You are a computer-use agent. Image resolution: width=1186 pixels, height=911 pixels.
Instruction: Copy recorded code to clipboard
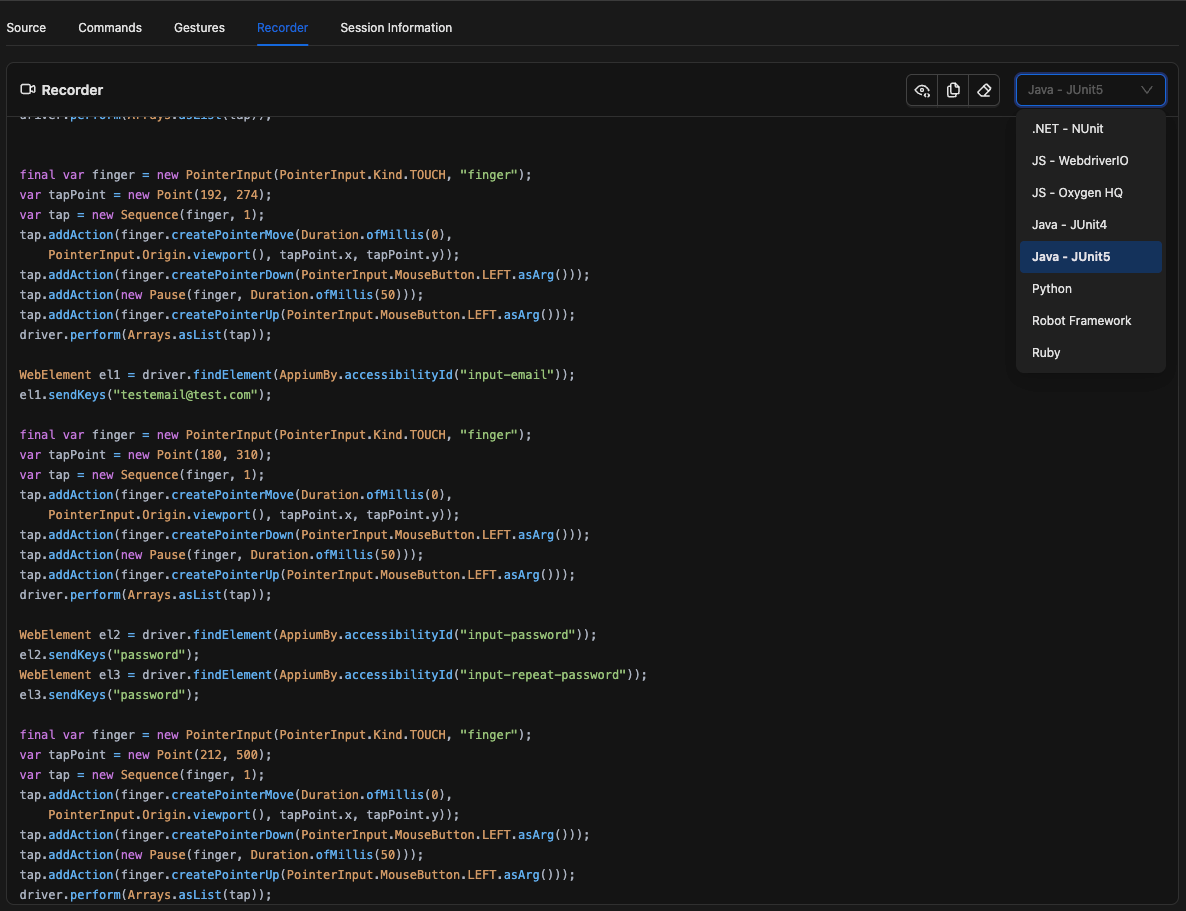[x=953, y=90]
